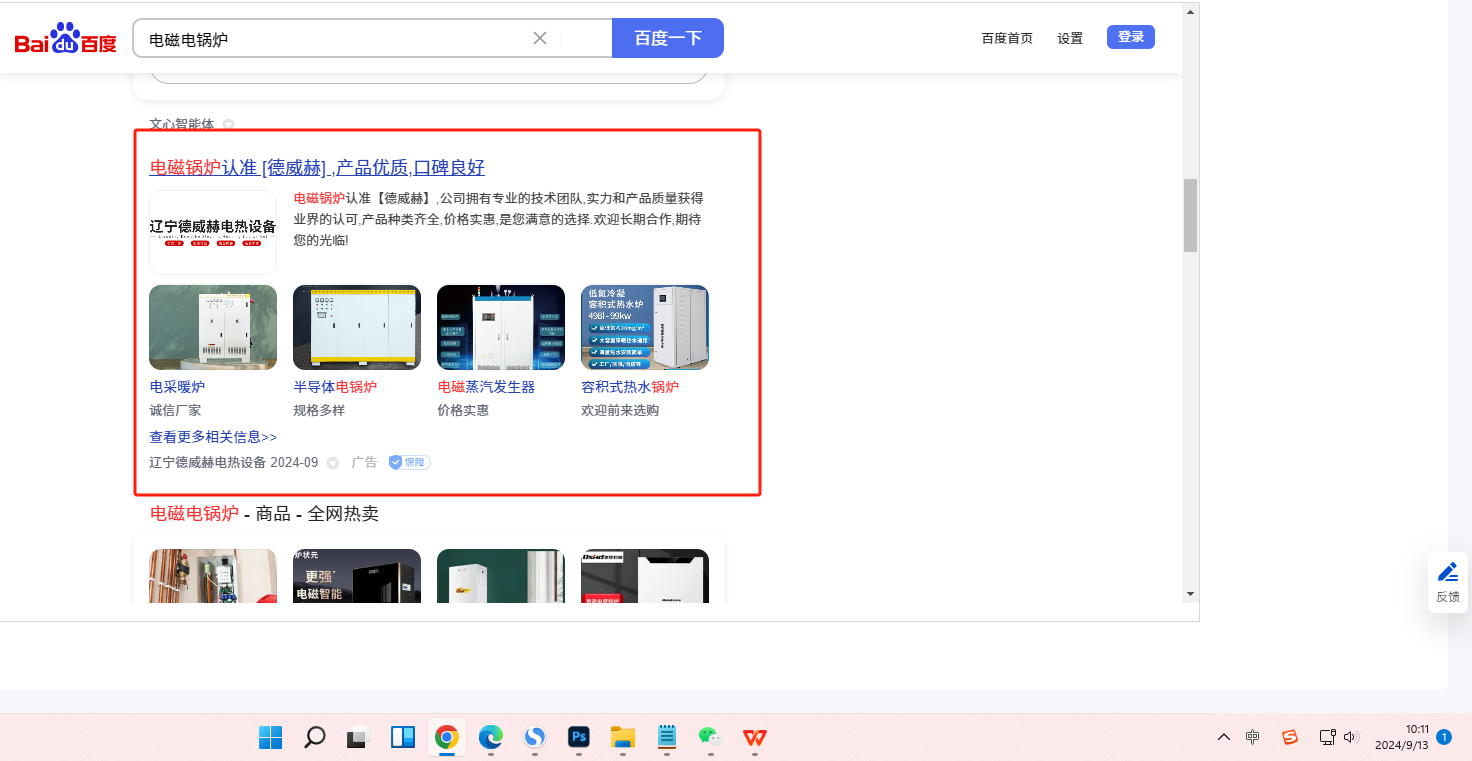Follow the 电采暖炉 link
Viewport: 1472px width, 761px height.
(177, 387)
